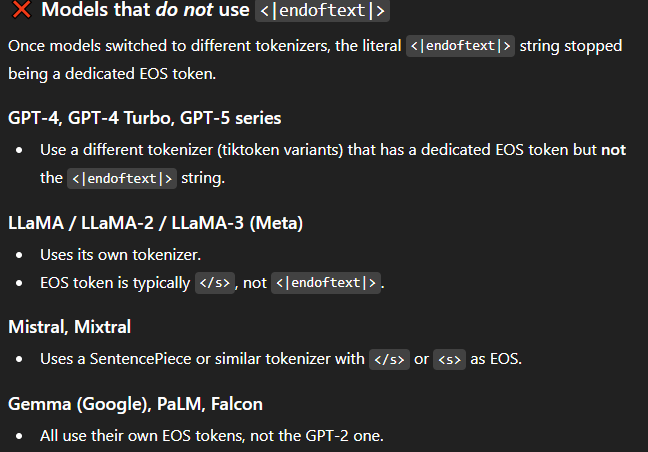Click the "Mistral, Mixtral" heading
Screen dimensions: 648x452
pyautogui.click(x=70, y=326)
